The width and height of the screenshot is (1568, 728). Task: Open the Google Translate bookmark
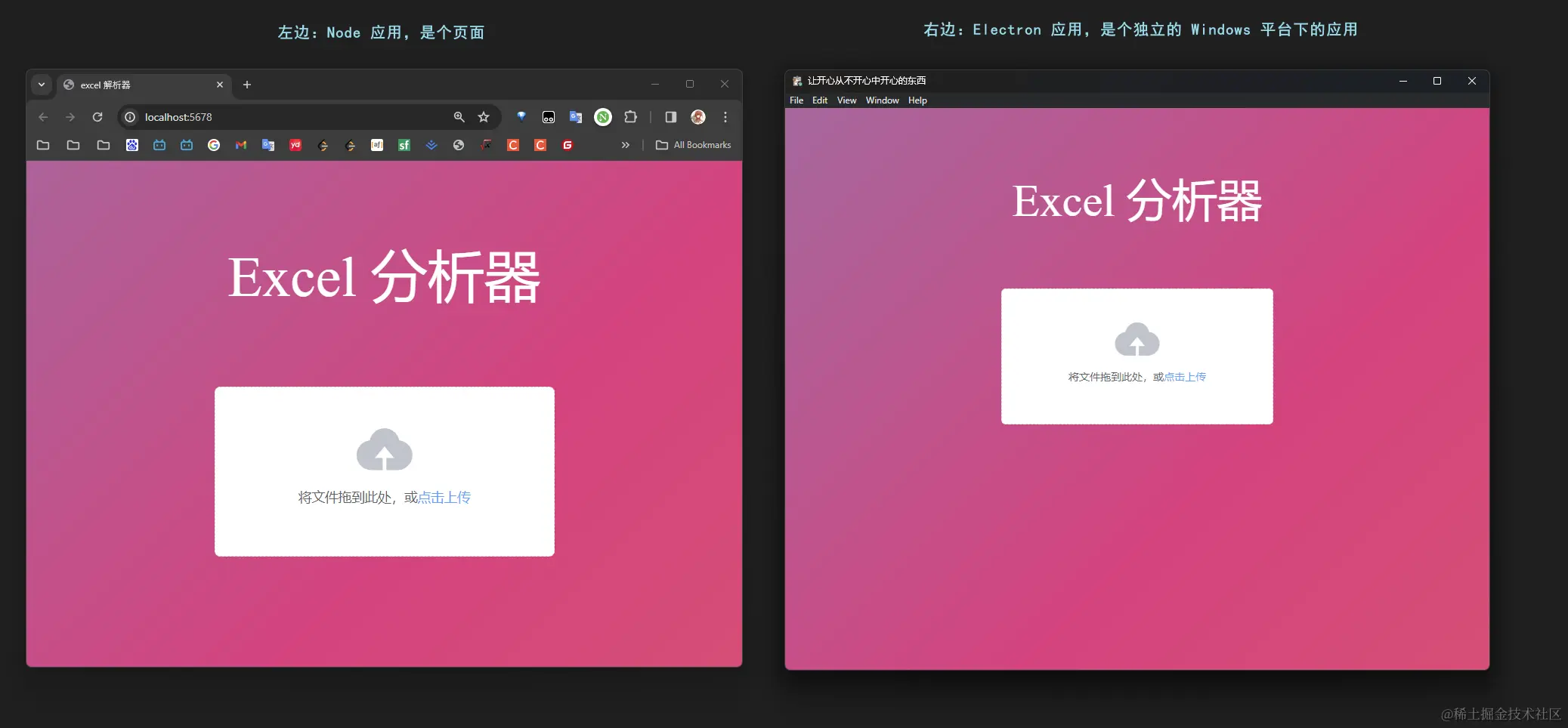tap(268, 145)
